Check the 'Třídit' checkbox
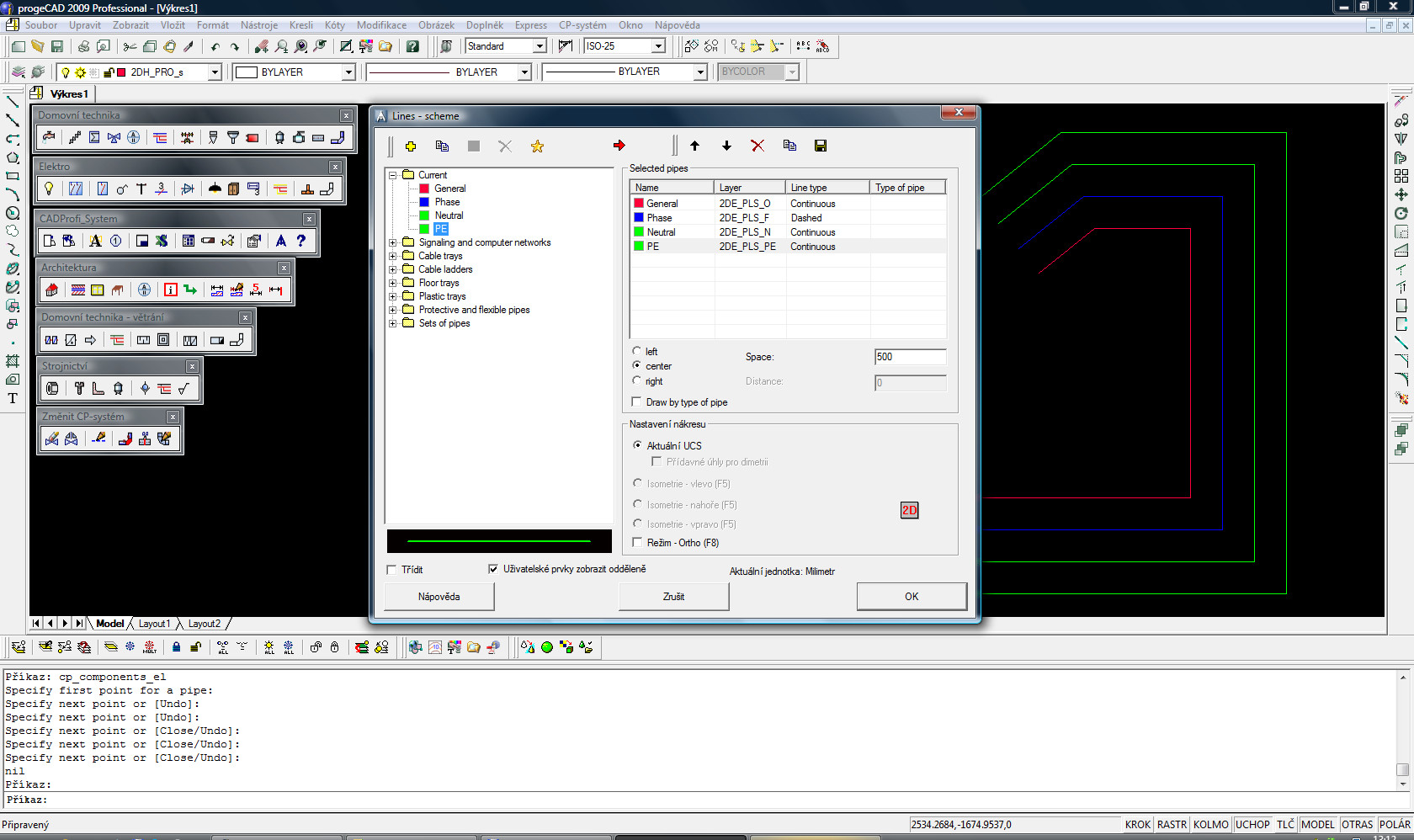Image resolution: width=1414 pixels, height=840 pixels. pos(391,570)
